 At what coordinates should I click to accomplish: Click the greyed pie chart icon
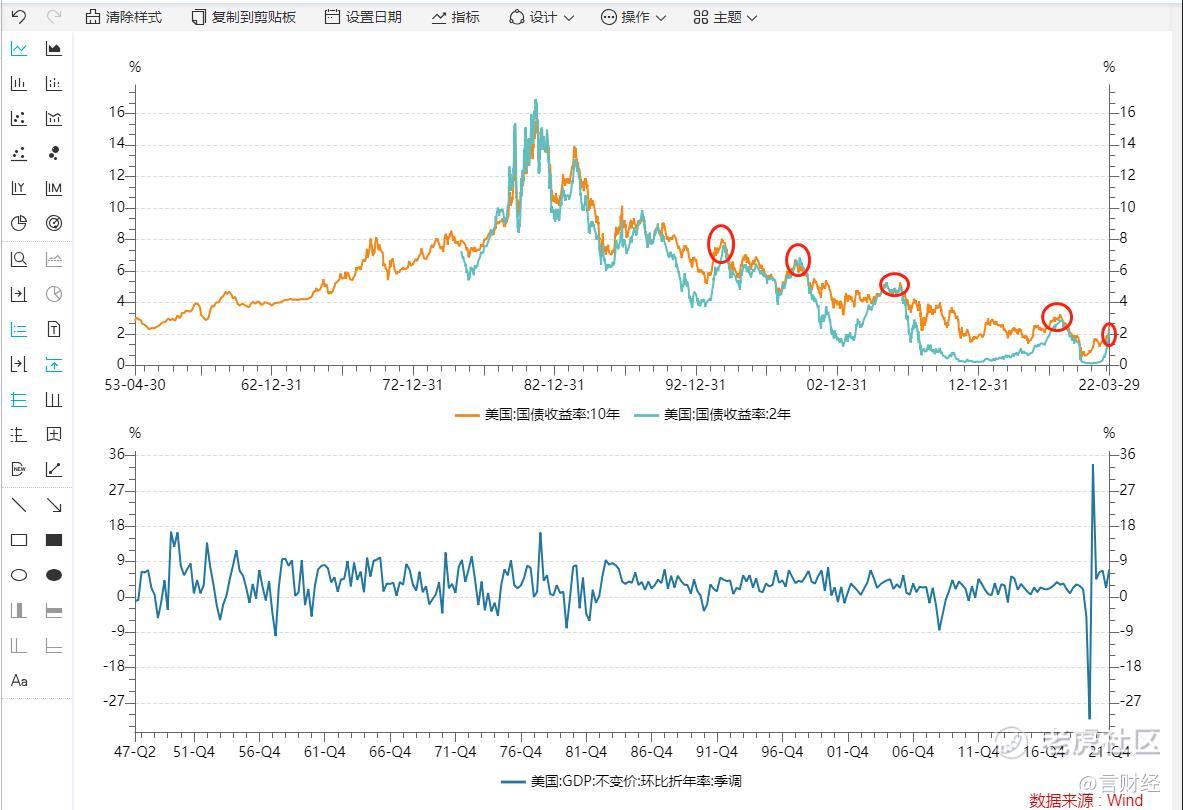tap(54, 294)
